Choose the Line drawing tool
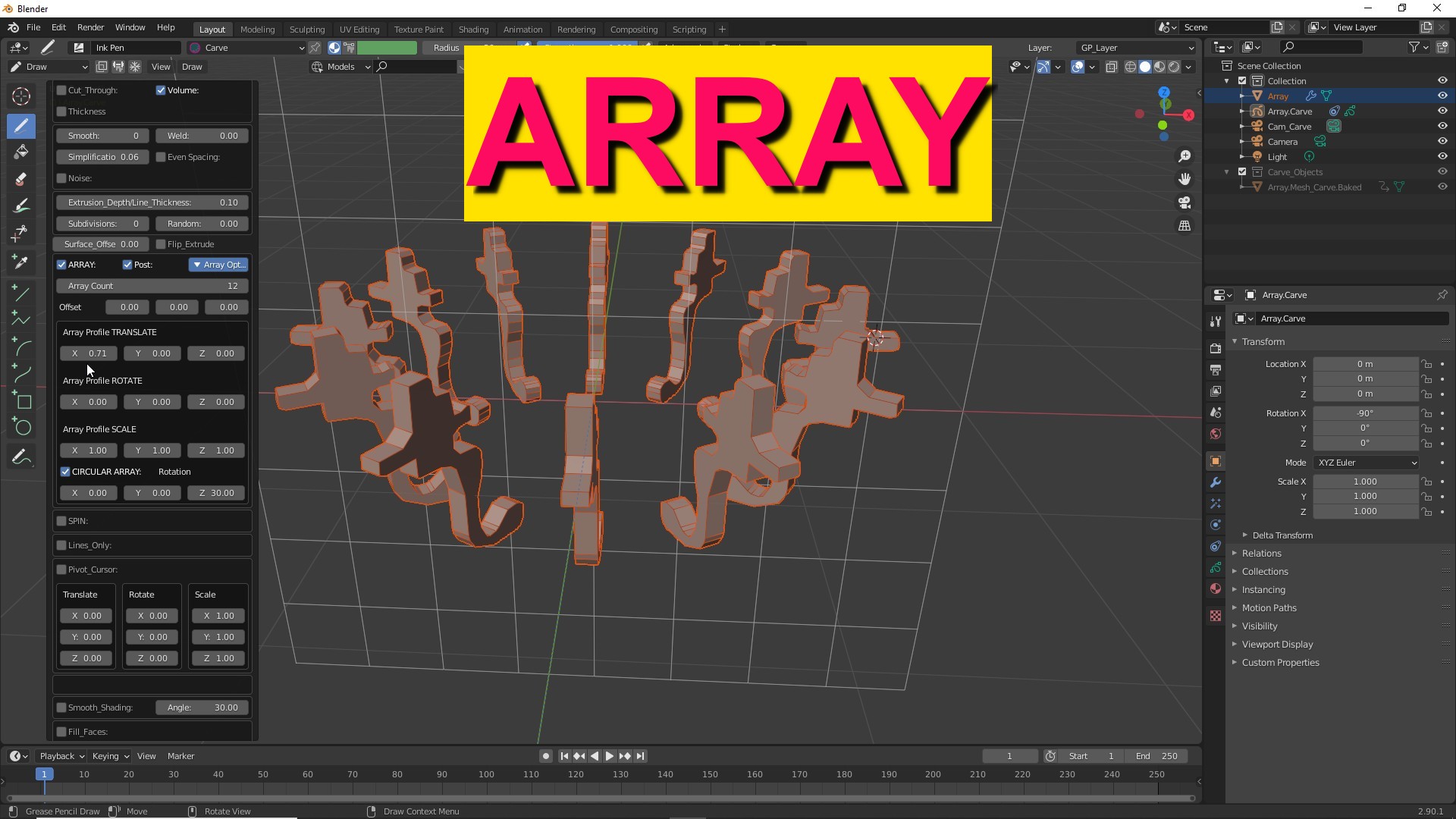This screenshot has width=1456, height=819. tap(21, 293)
